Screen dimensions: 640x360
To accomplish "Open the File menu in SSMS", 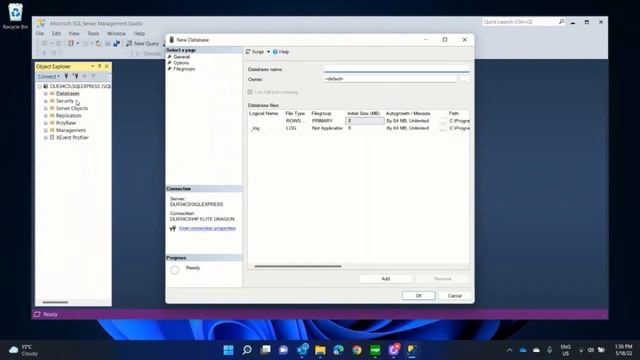I will click(x=40, y=33).
